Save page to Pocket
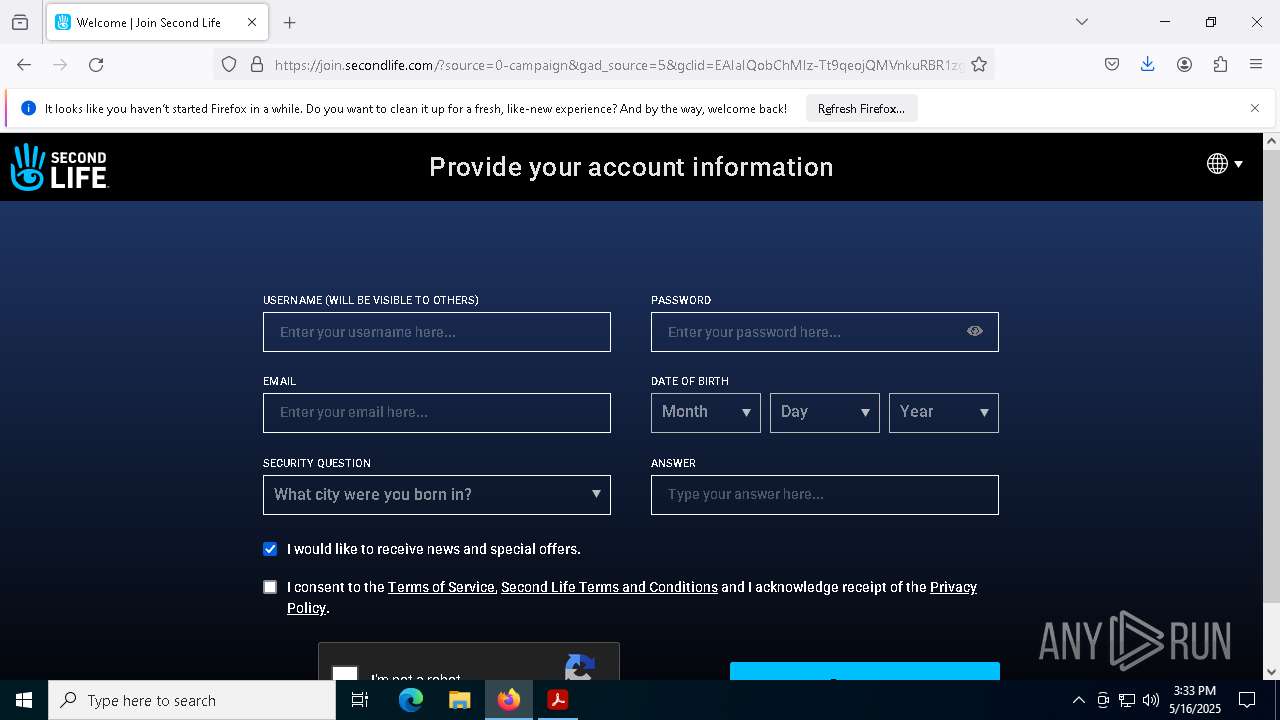 (x=1112, y=65)
